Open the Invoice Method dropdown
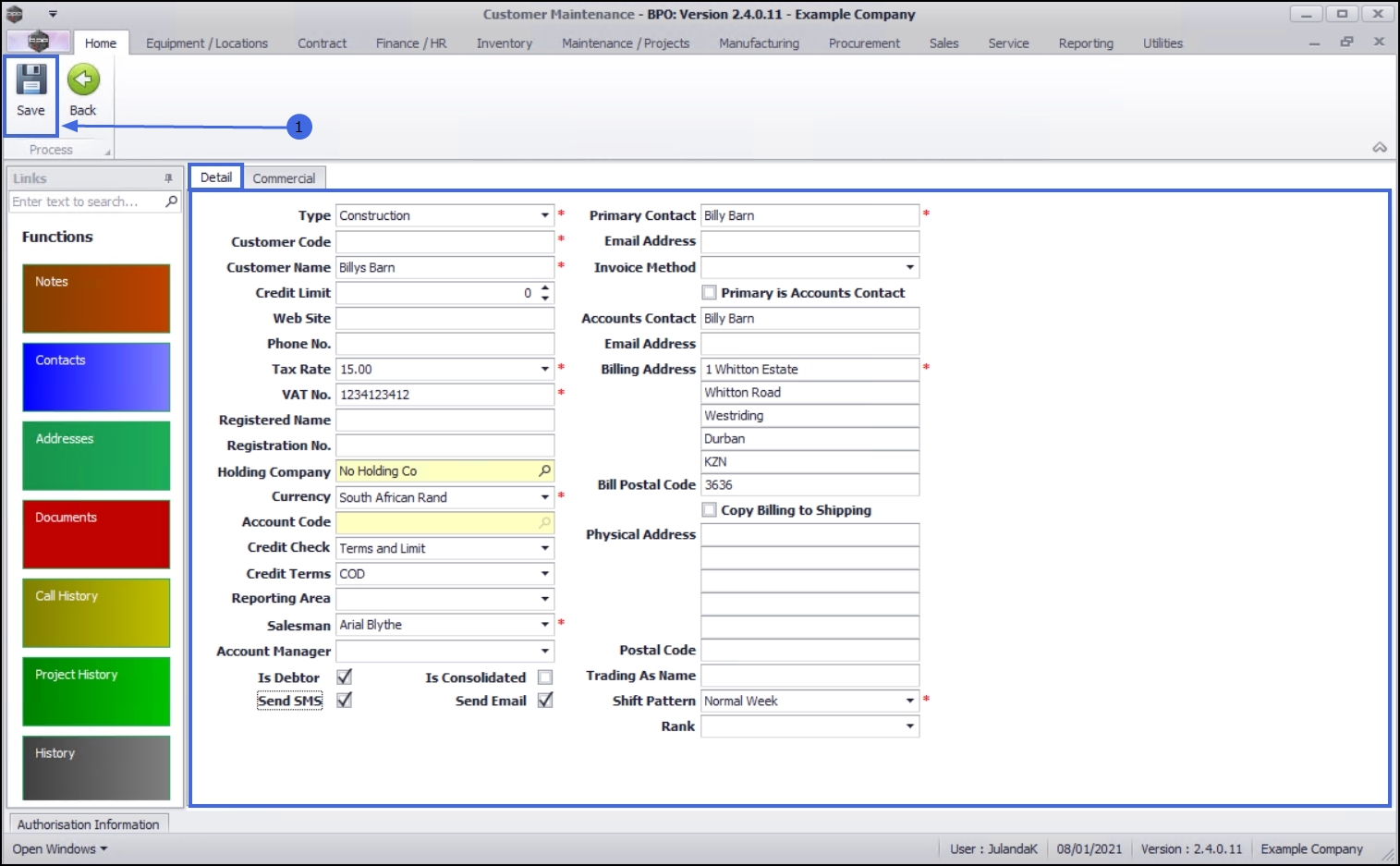Viewport: 1400px width, 866px height. [x=910, y=267]
